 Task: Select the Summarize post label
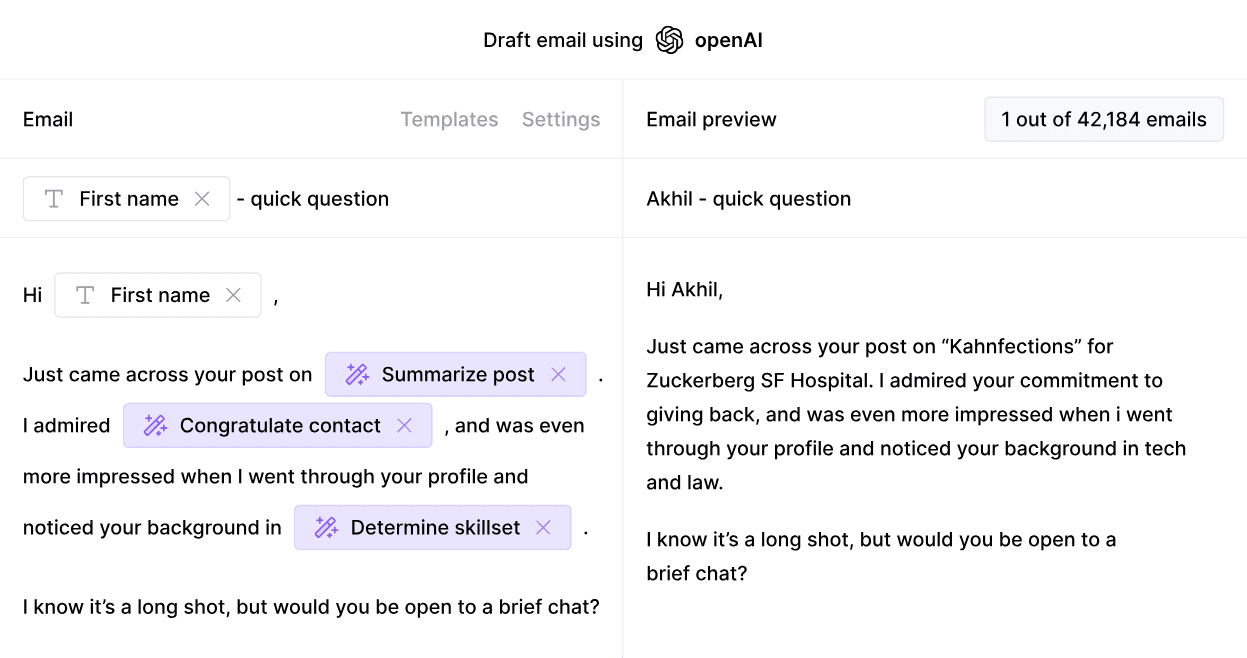[x=458, y=375]
